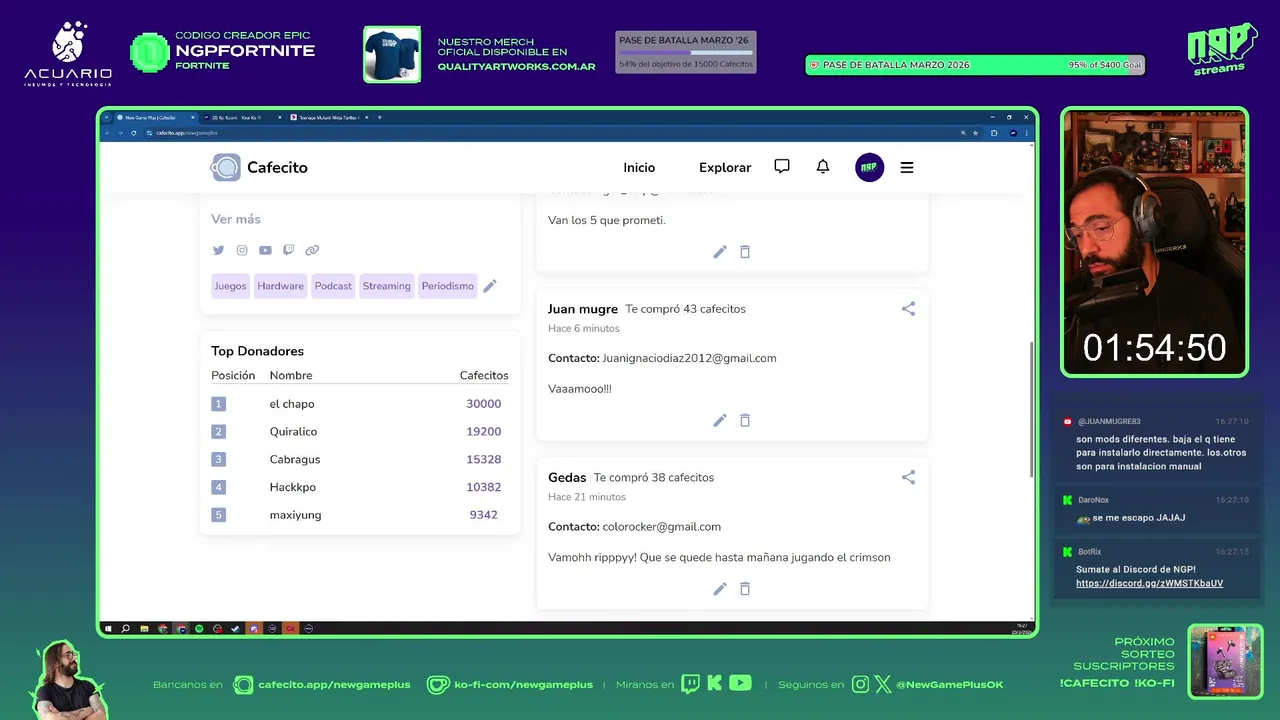Image resolution: width=1280 pixels, height=720 pixels.
Task: Share Gedas's donation
Action: (x=908, y=477)
